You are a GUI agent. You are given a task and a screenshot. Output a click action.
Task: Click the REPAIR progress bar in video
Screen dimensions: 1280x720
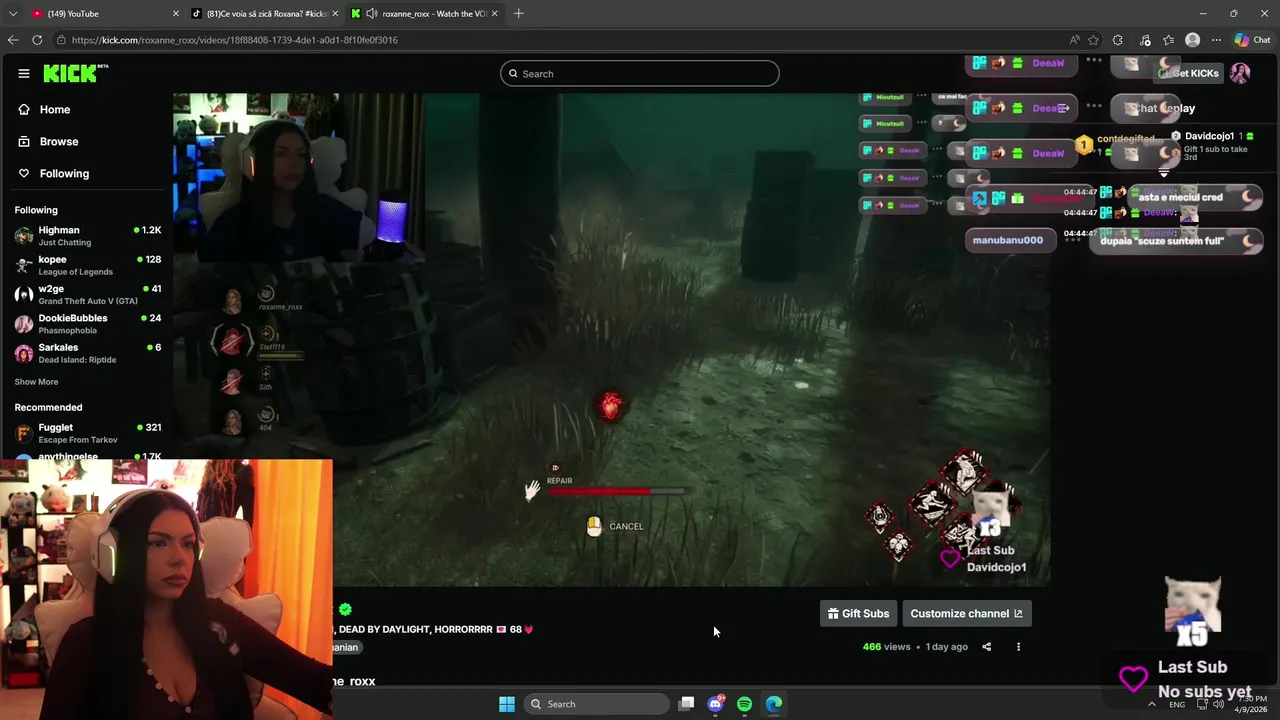616,491
